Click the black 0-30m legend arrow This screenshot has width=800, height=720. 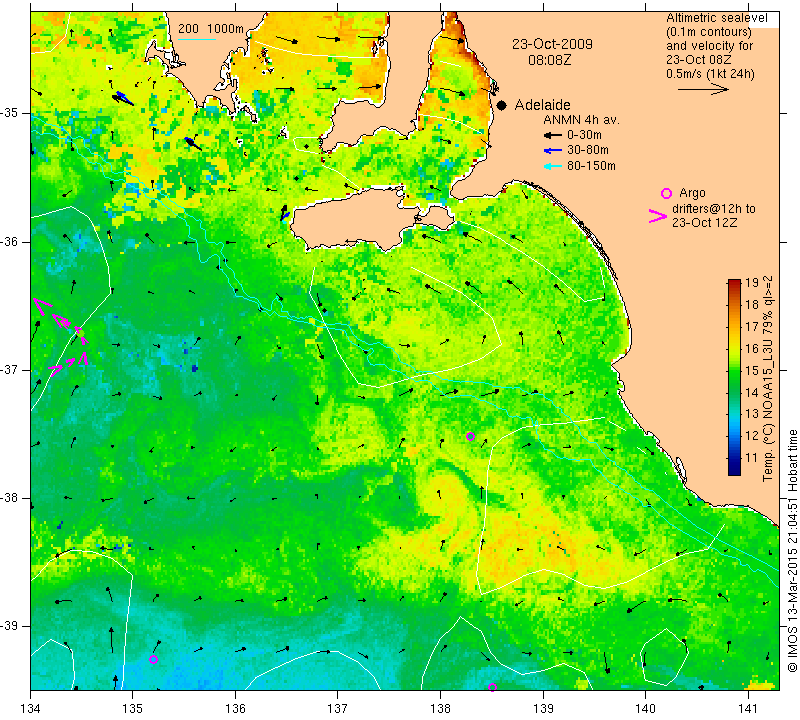click(553, 135)
